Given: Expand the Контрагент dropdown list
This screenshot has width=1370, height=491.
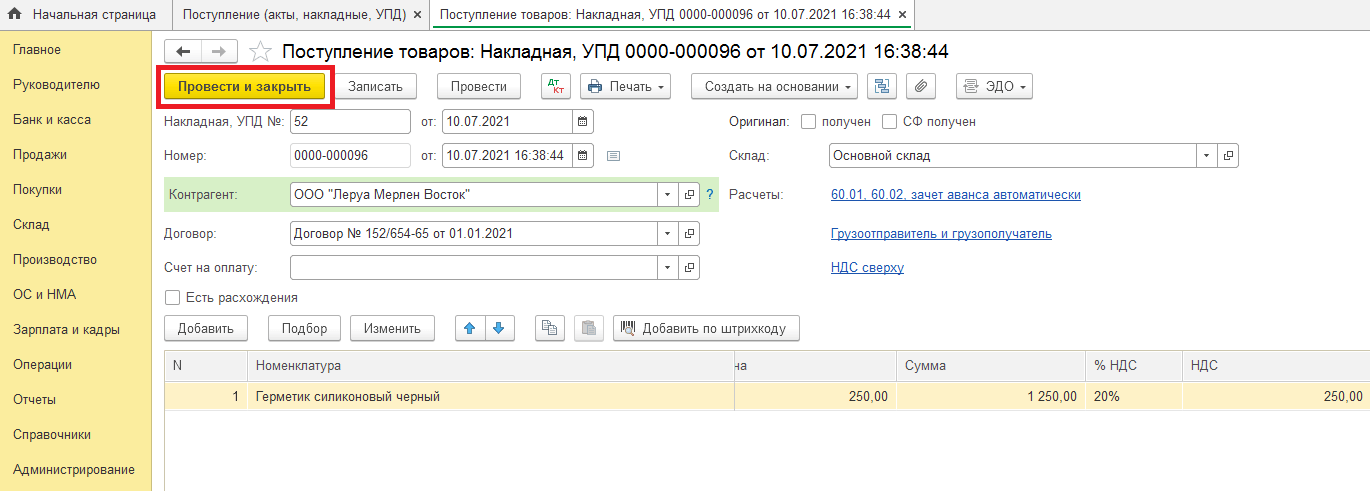Looking at the screenshot, I should [x=667, y=195].
